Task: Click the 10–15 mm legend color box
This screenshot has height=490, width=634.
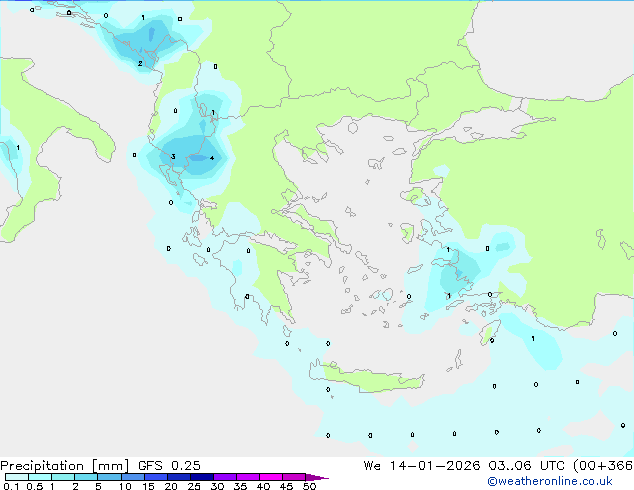Action: pyautogui.click(x=132, y=477)
